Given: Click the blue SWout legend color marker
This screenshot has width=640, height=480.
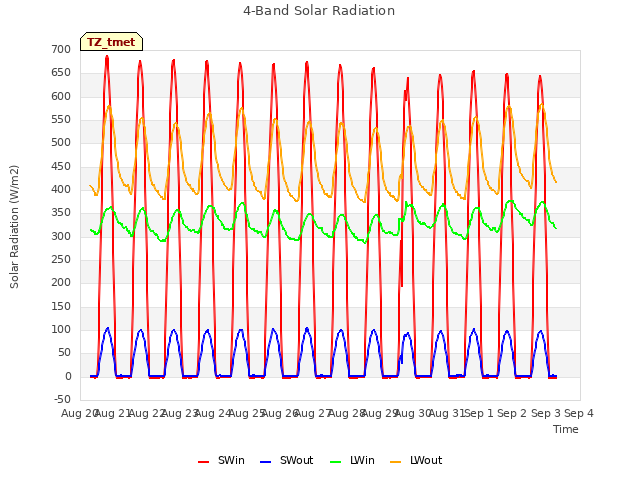Looking at the screenshot, I should [x=265, y=462].
